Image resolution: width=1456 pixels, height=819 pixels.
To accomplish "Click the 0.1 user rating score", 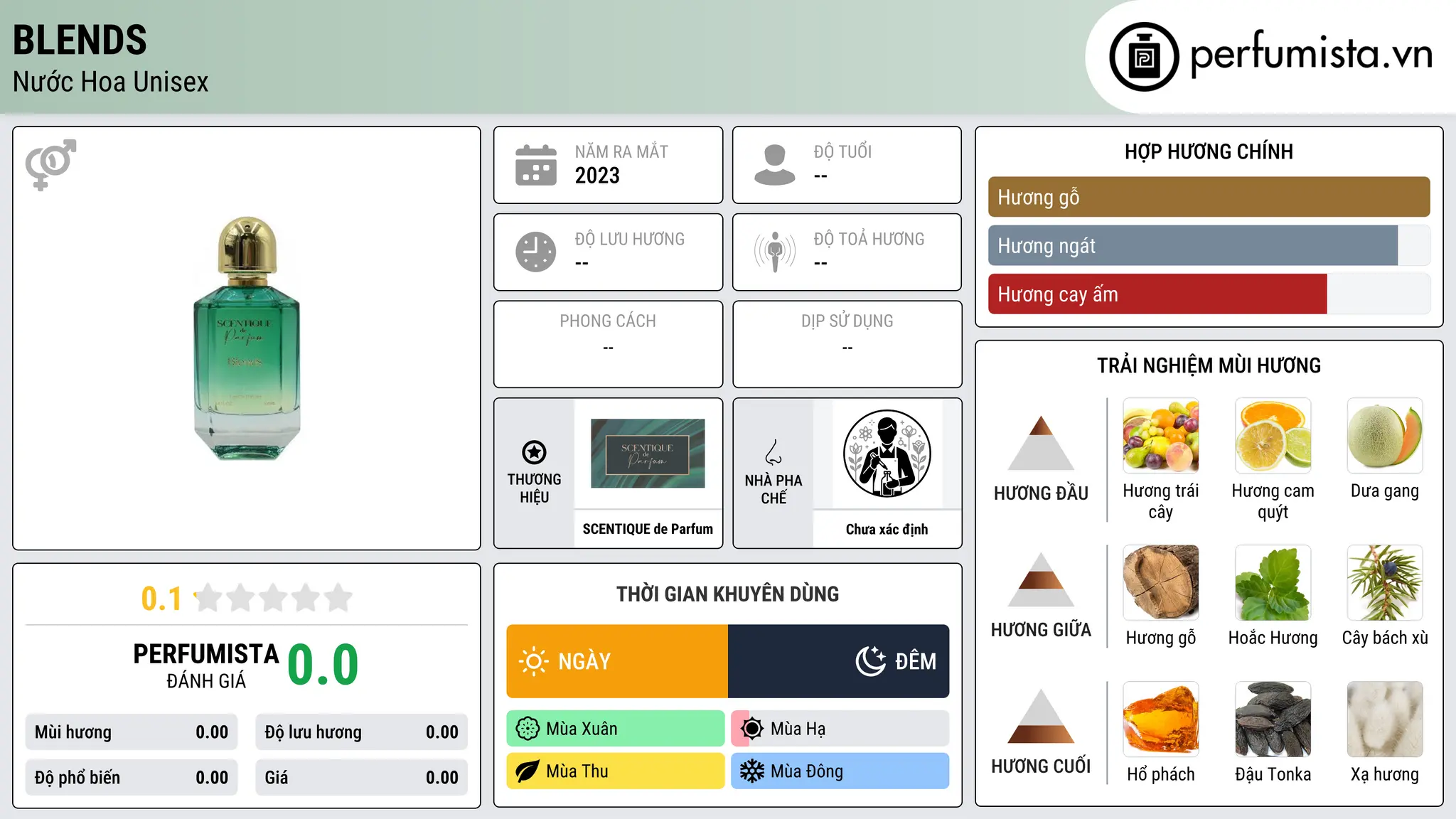I will coord(161,599).
